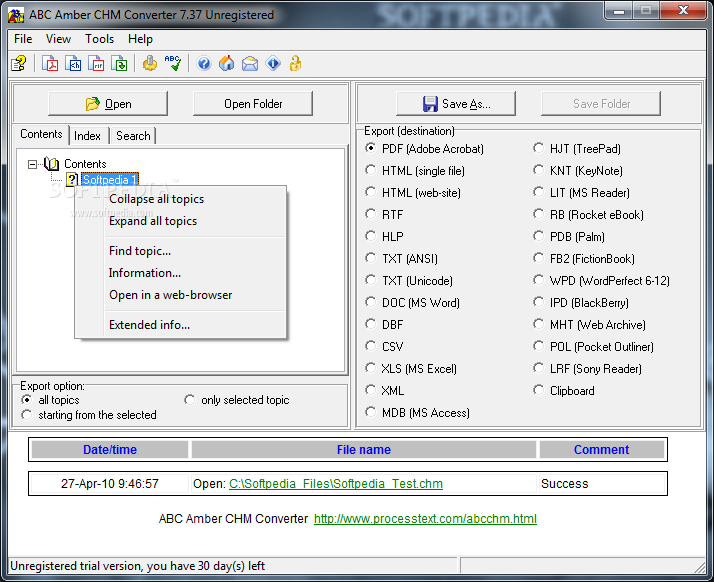Open options with the gear stamp icon

click(x=149, y=63)
